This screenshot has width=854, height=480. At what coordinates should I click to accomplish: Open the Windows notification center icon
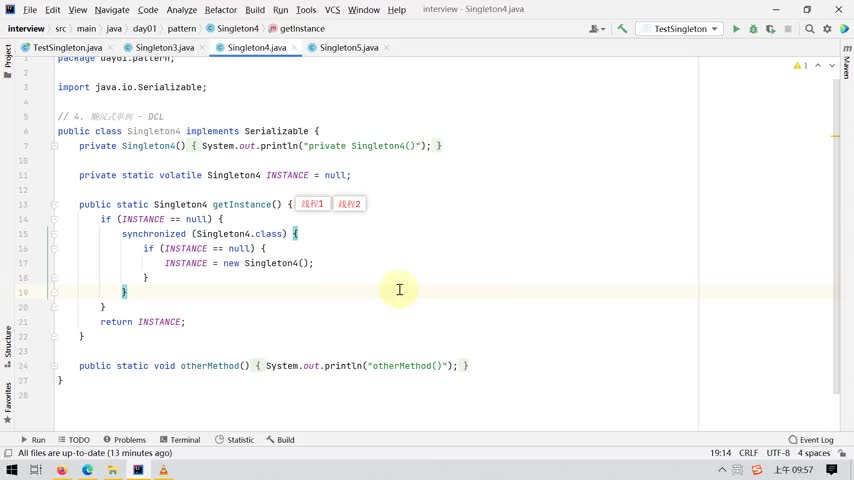point(831,470)
